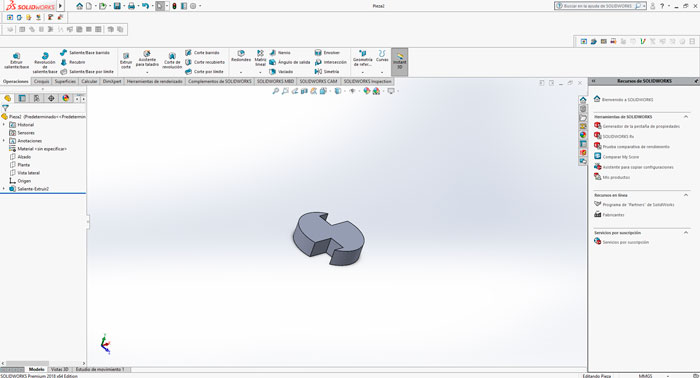This screenshot has width=700, height=378.
Task: Click the Extruir saliente/base tool
Action: pos(17,61)
